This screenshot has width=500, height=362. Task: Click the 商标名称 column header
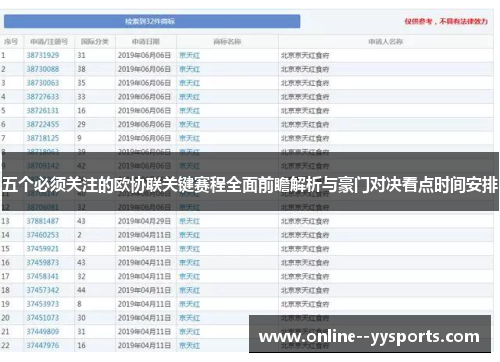pyautogui.click(x=227, y=42)
